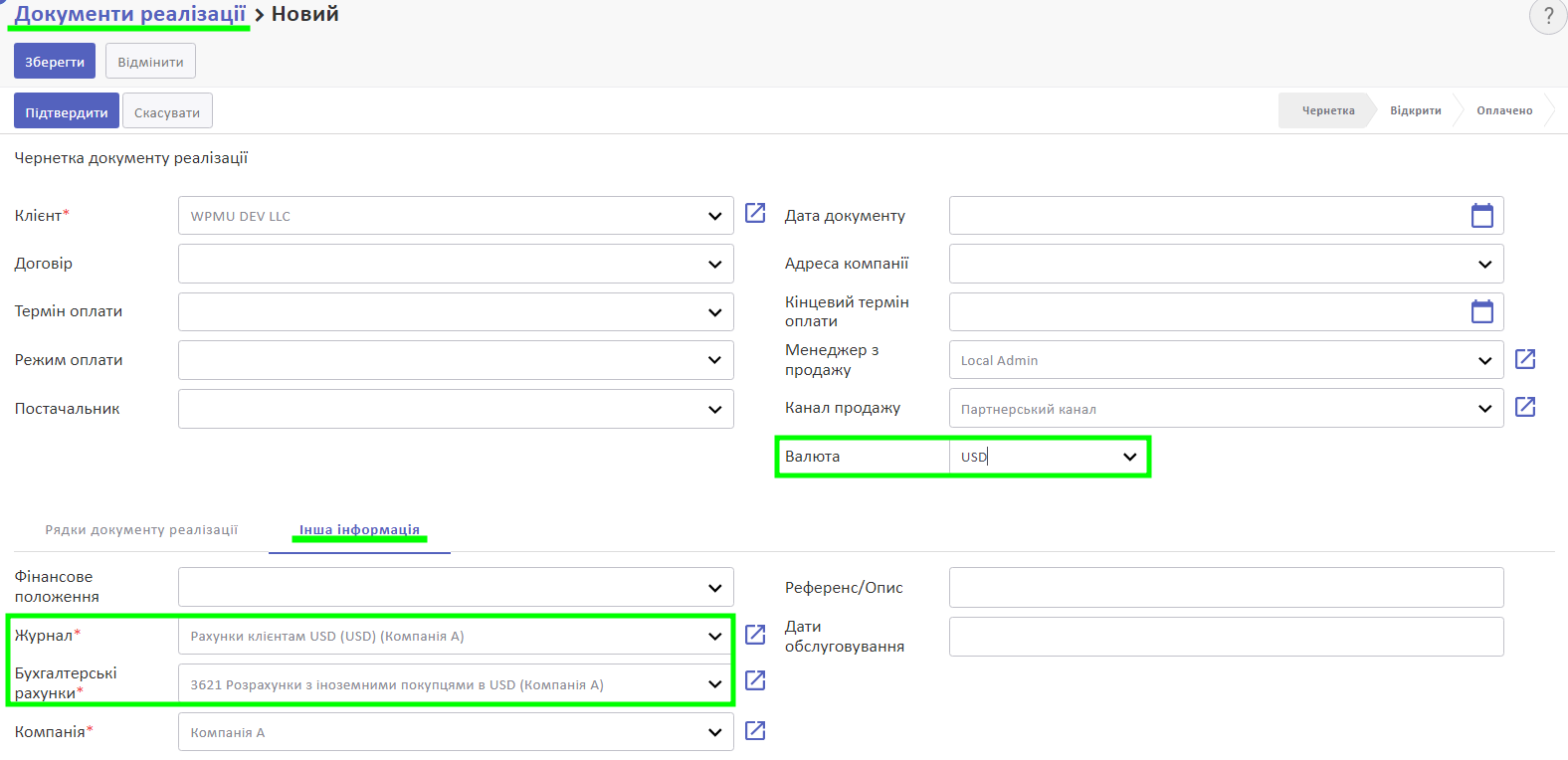1568x760 pixels.
Task: Click the help question mark icon
Action: tap(1548, 15)
